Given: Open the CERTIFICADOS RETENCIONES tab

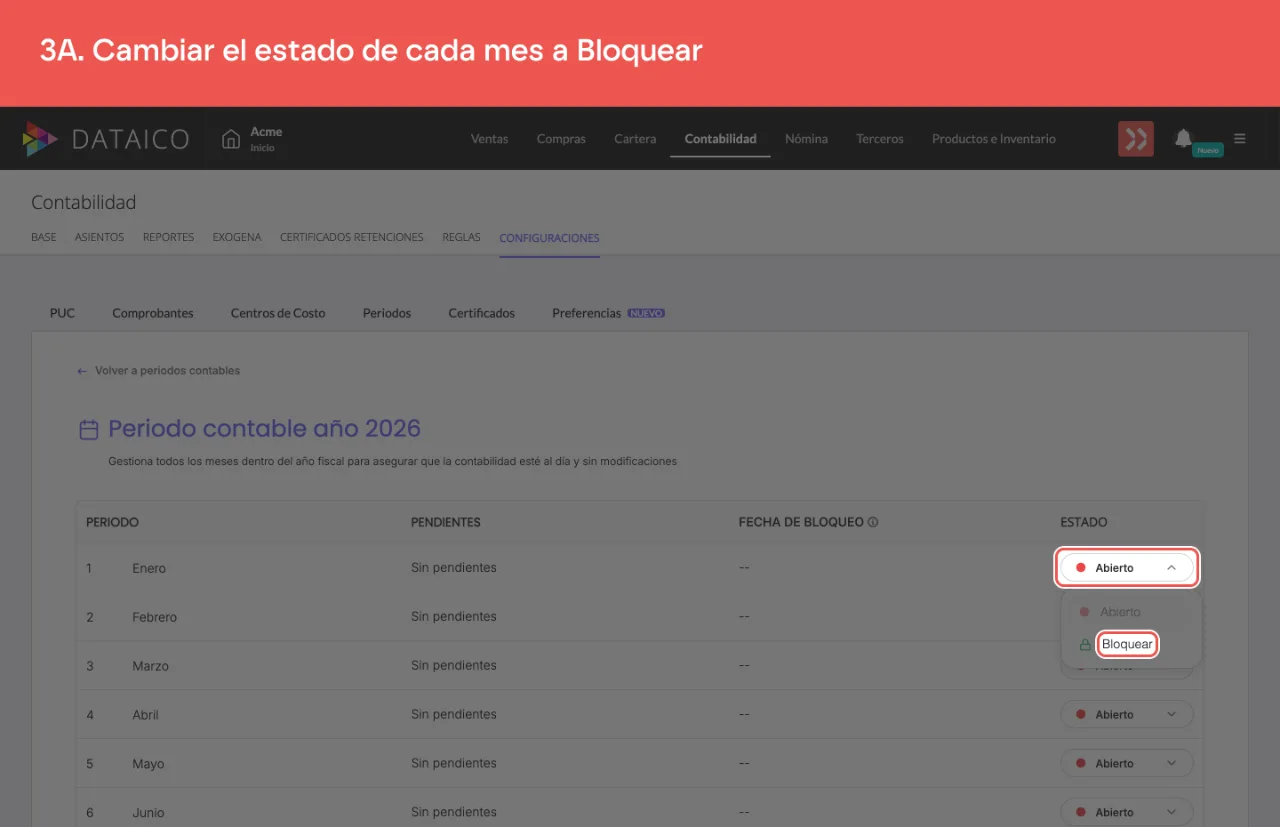Looking at the screenshot, I should point(352,238).
